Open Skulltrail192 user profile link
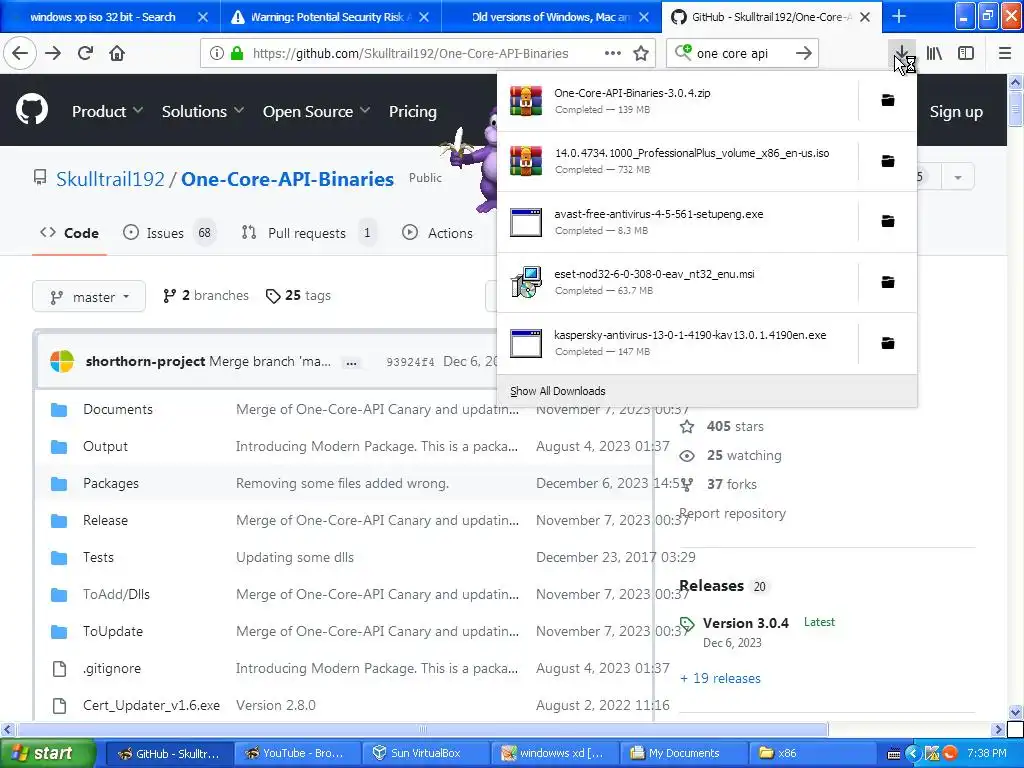 [110, 179]
